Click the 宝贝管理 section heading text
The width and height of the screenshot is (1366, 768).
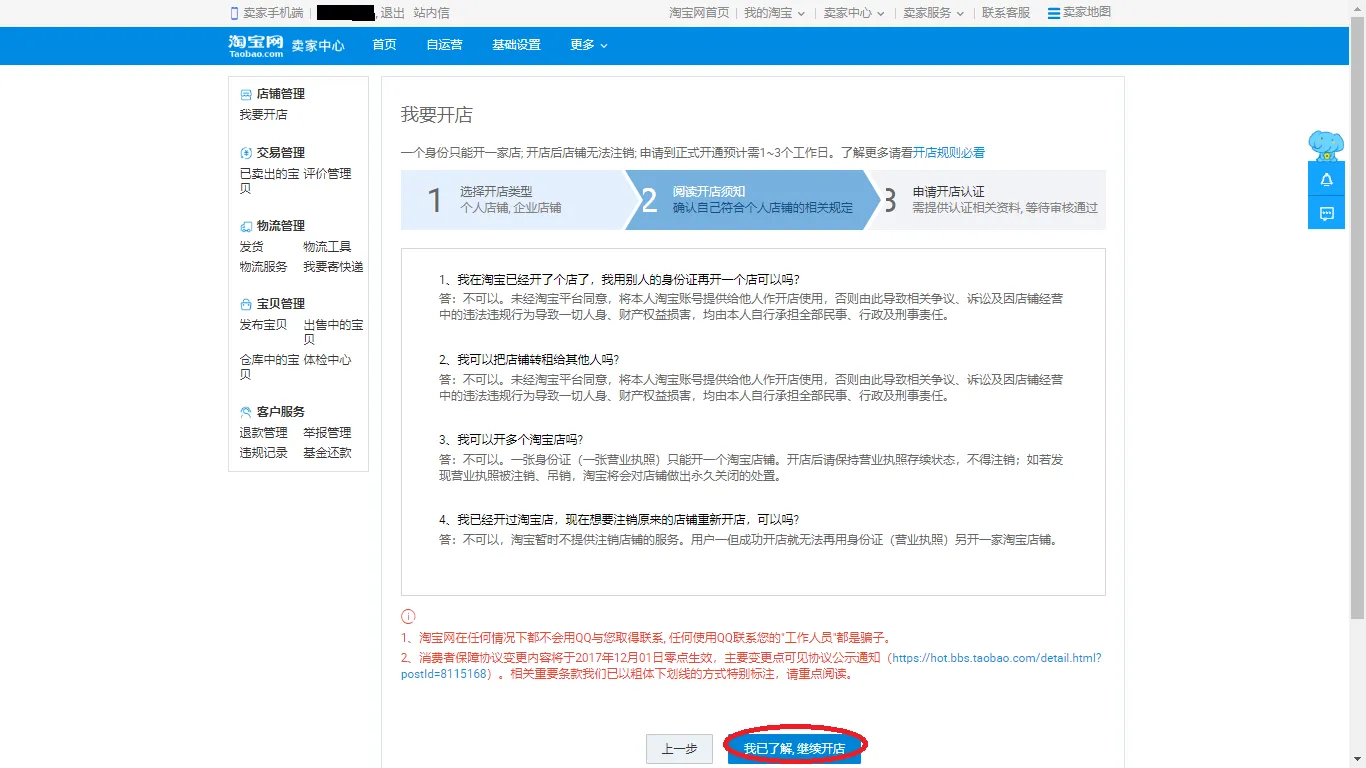[281, 304]
